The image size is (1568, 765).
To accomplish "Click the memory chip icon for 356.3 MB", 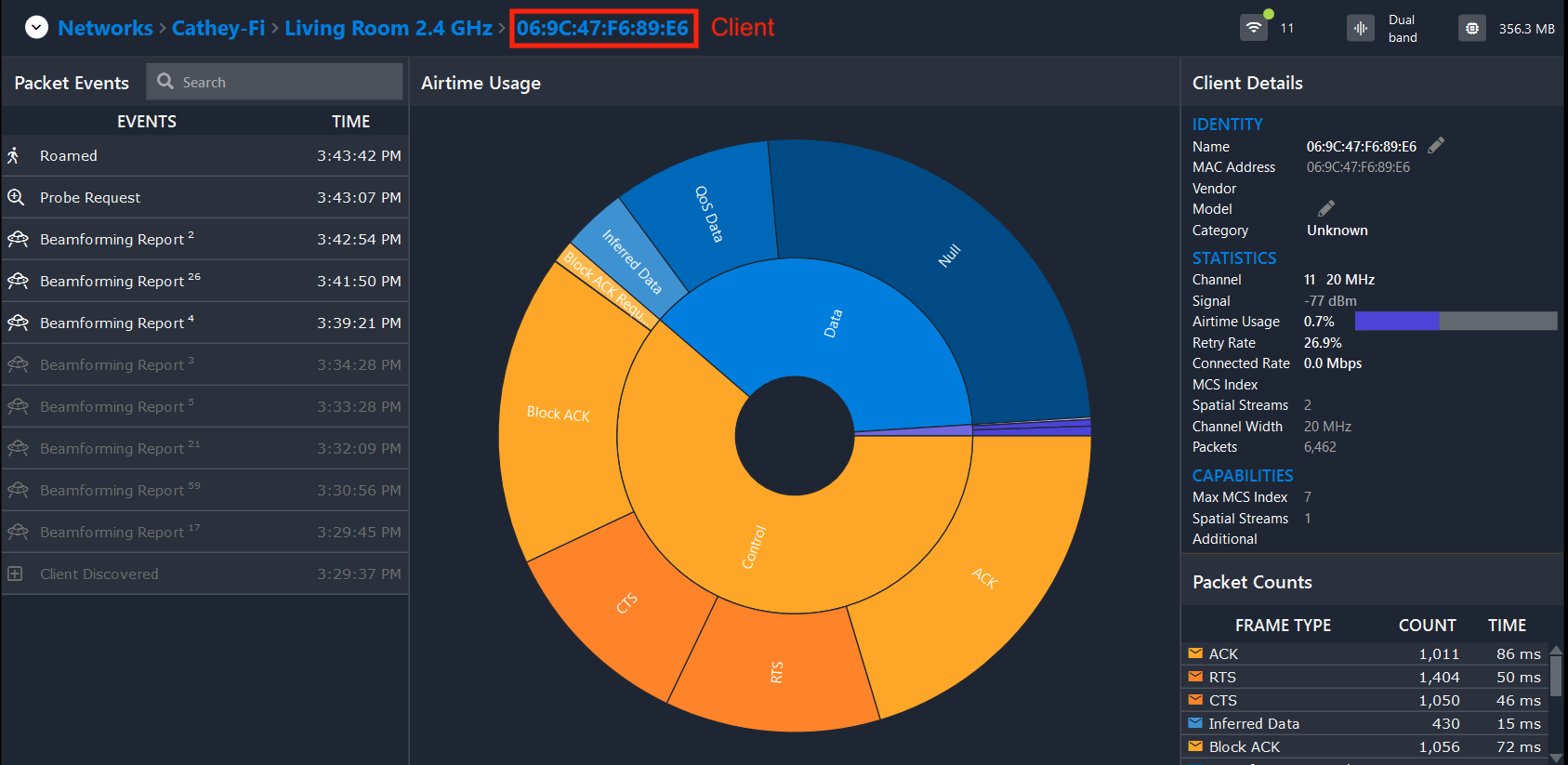I will pyautogui.click(x=1472, y=28).
